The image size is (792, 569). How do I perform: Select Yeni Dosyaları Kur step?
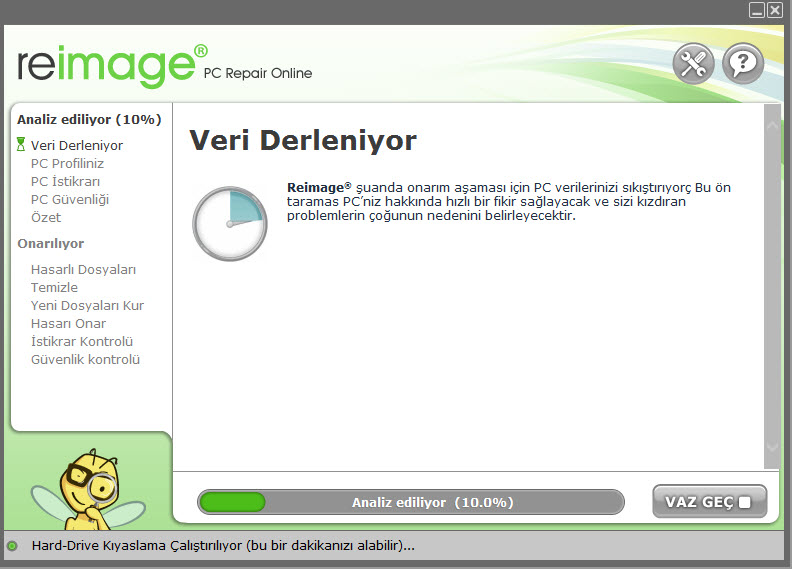tap(87, 305)
